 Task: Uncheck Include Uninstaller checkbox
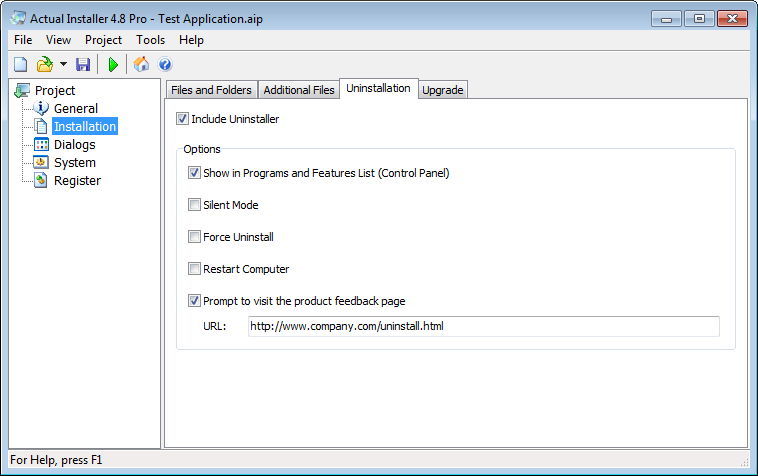(x=182, y=118)
